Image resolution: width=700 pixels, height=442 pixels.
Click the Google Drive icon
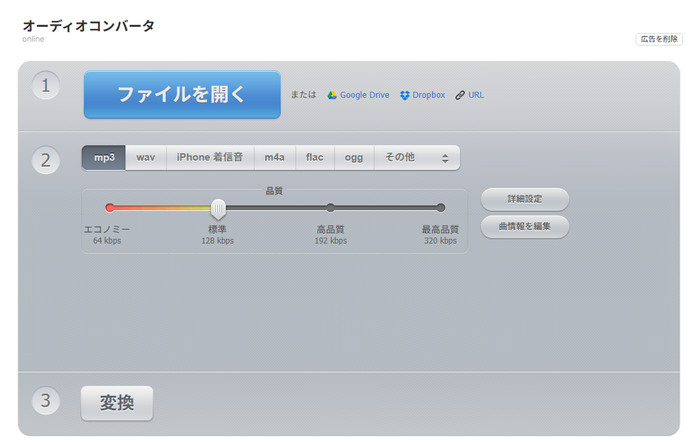click(x=332, y=95)
